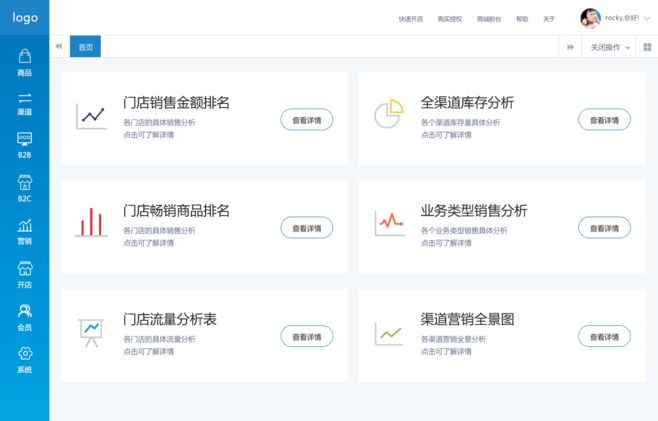Click the user avatar picture
This screenshot has width=658, height=421.
[590, 18]
